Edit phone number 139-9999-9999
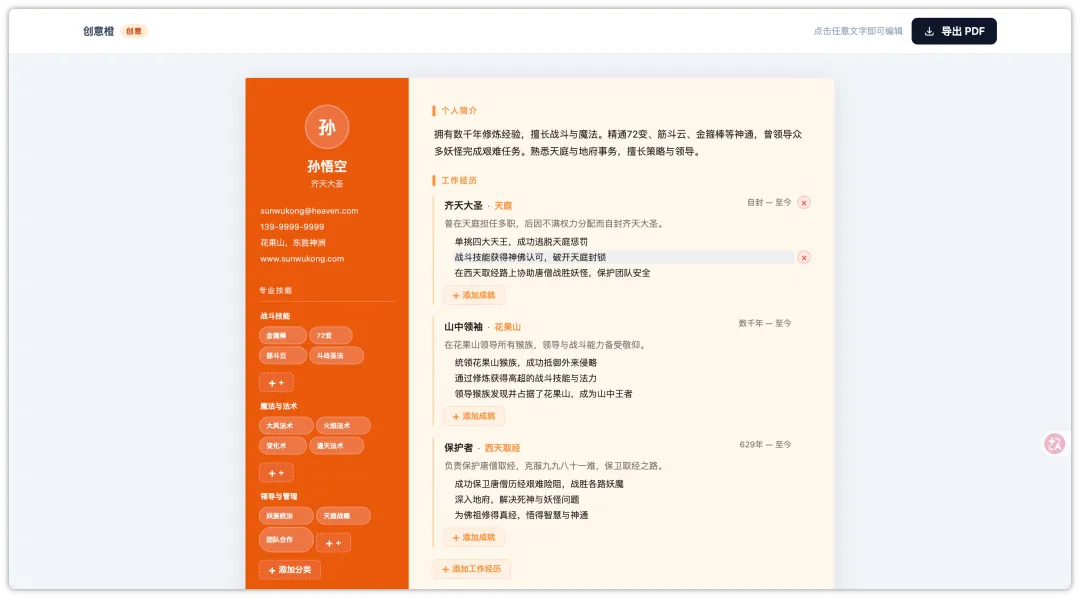This screenshot has height=598, width=1080. point(292,227)
